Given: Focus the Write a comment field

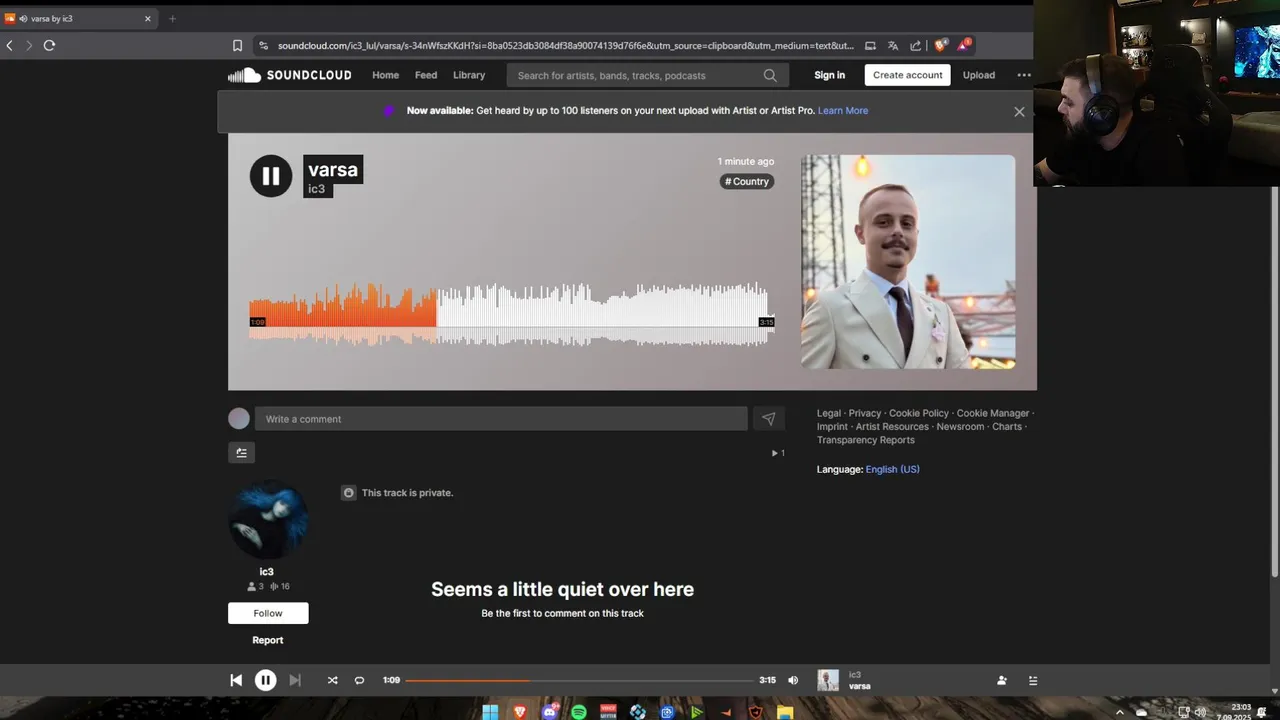Looking at the screenshot, I should click(501, 419).
